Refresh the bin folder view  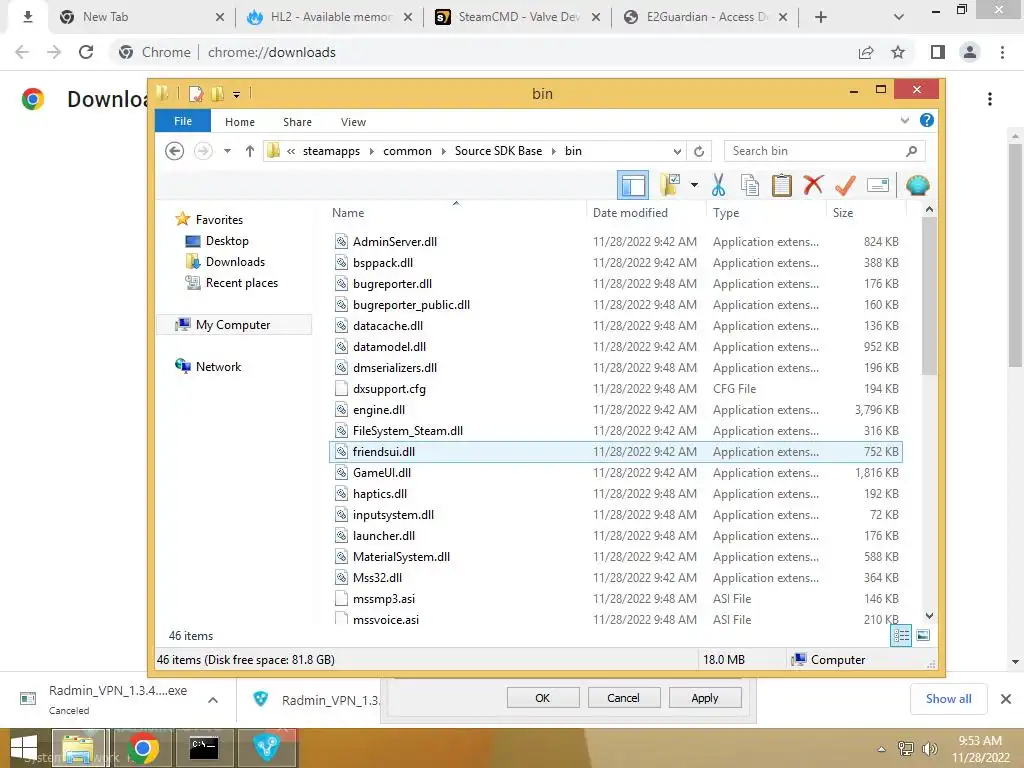pos(699,152)
